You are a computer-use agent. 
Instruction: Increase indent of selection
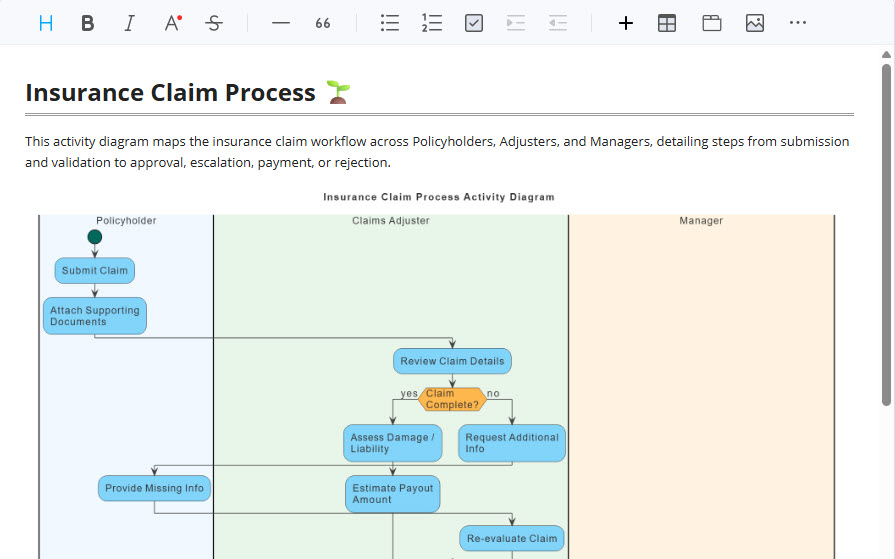516,23
